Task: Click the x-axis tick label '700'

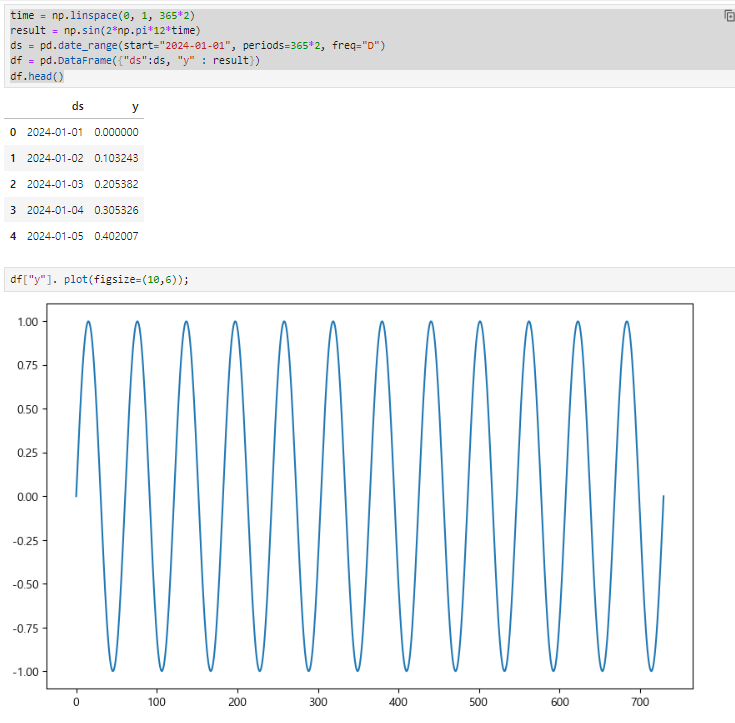Action: coord(640,702)
